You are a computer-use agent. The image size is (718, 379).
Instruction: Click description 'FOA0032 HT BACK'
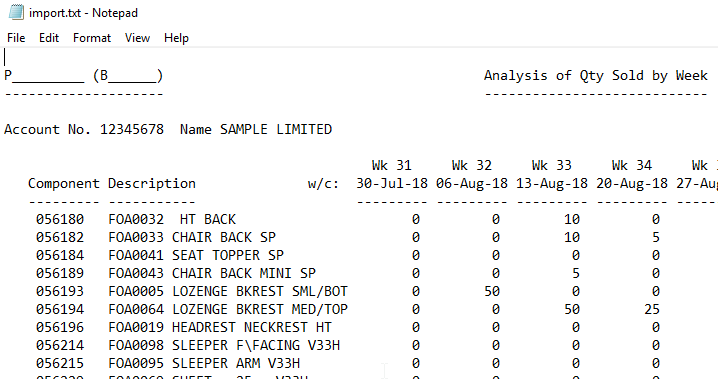click(172, 220)
